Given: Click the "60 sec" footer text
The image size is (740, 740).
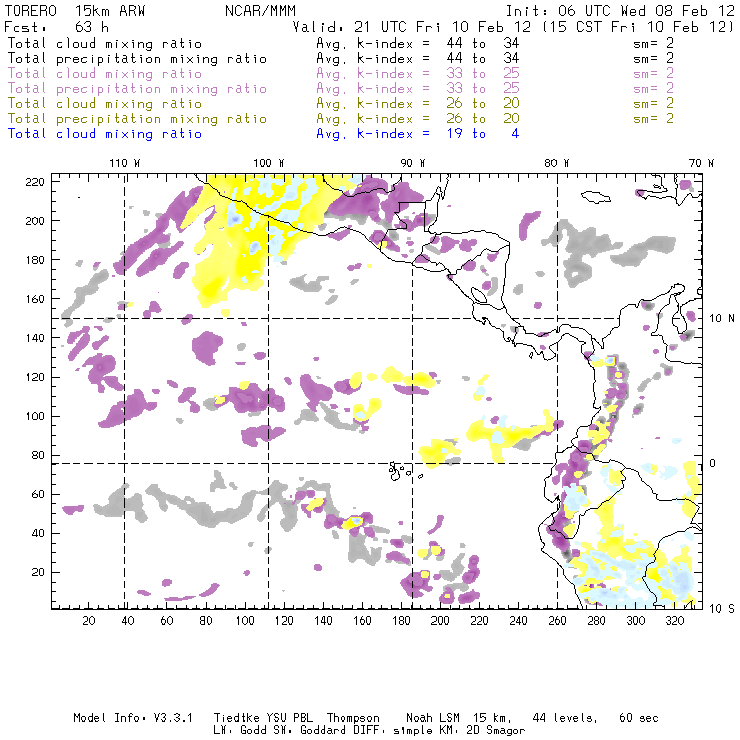Looking at the screenshot, I should [x=639, y=718].
